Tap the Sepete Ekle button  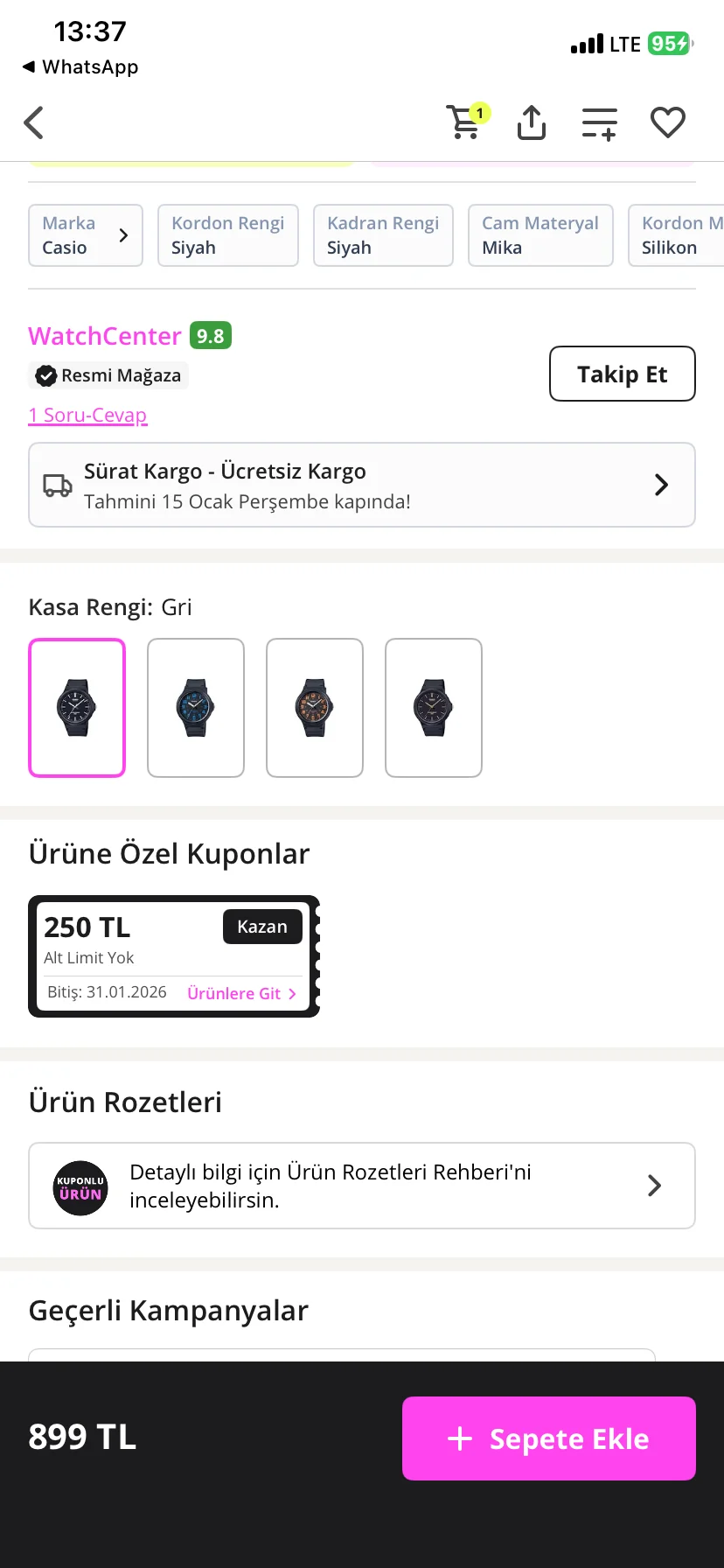point(549,1438)
